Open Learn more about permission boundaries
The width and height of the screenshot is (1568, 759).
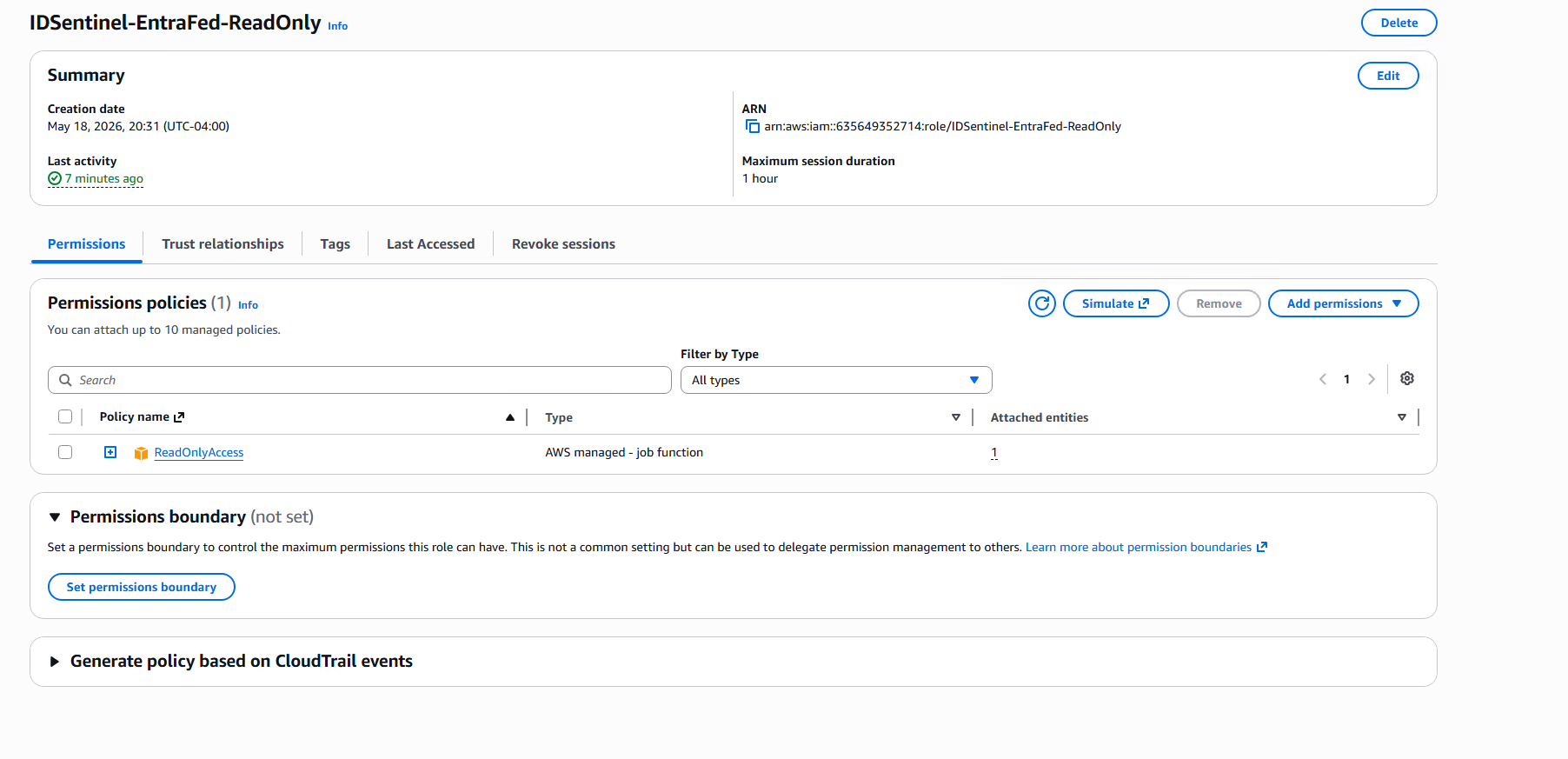click(x=1146, y=547)
